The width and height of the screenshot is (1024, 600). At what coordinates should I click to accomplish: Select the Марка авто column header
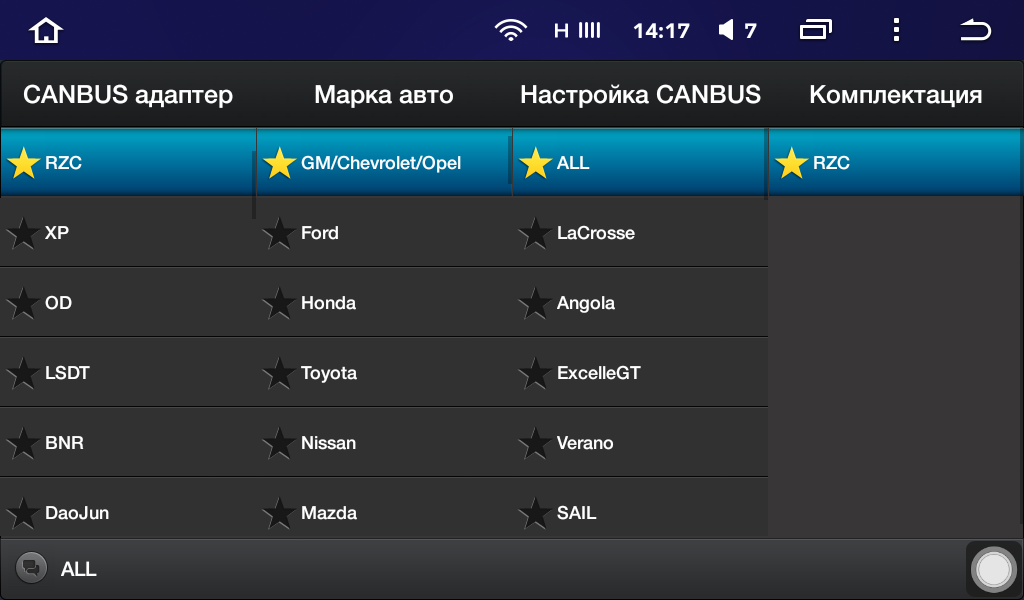[384, 95]
